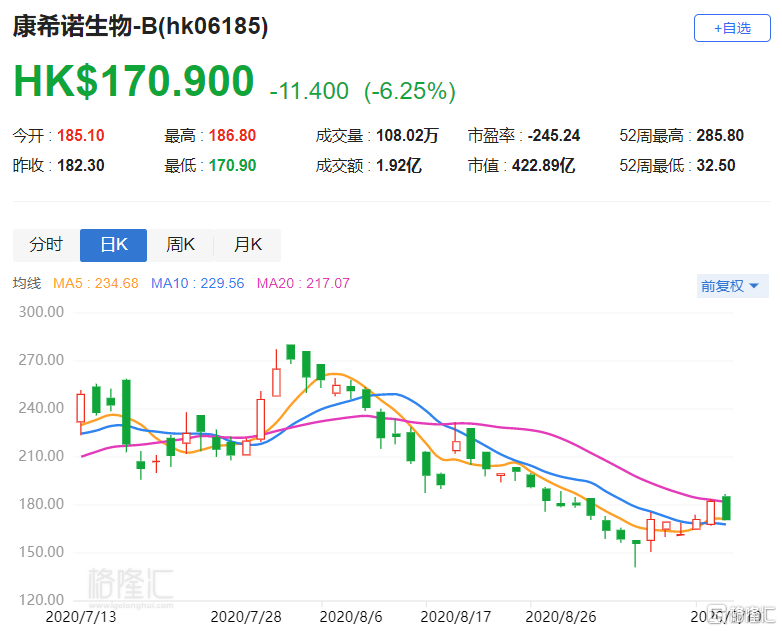Toggle the MA20 moving average label
Image resolution: width=782 pixels, height=631 pixels.
point(303,284)
